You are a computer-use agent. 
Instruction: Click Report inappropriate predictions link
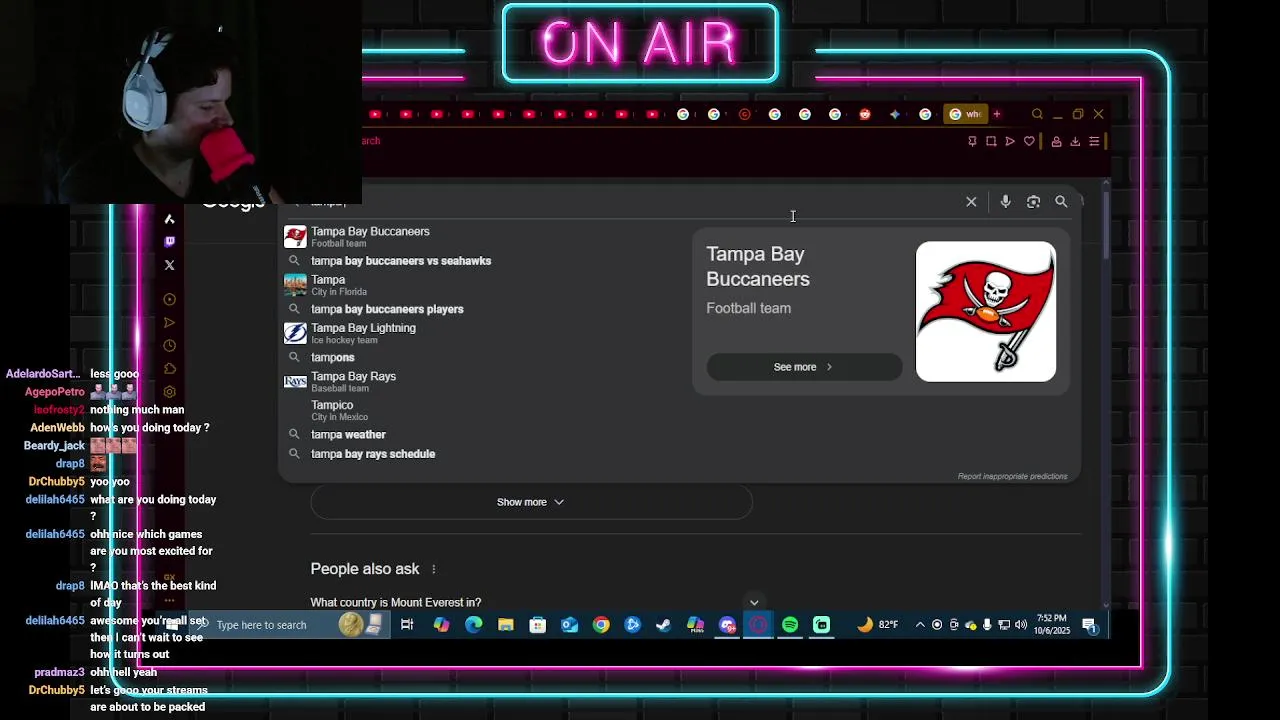pos(1012,476)
